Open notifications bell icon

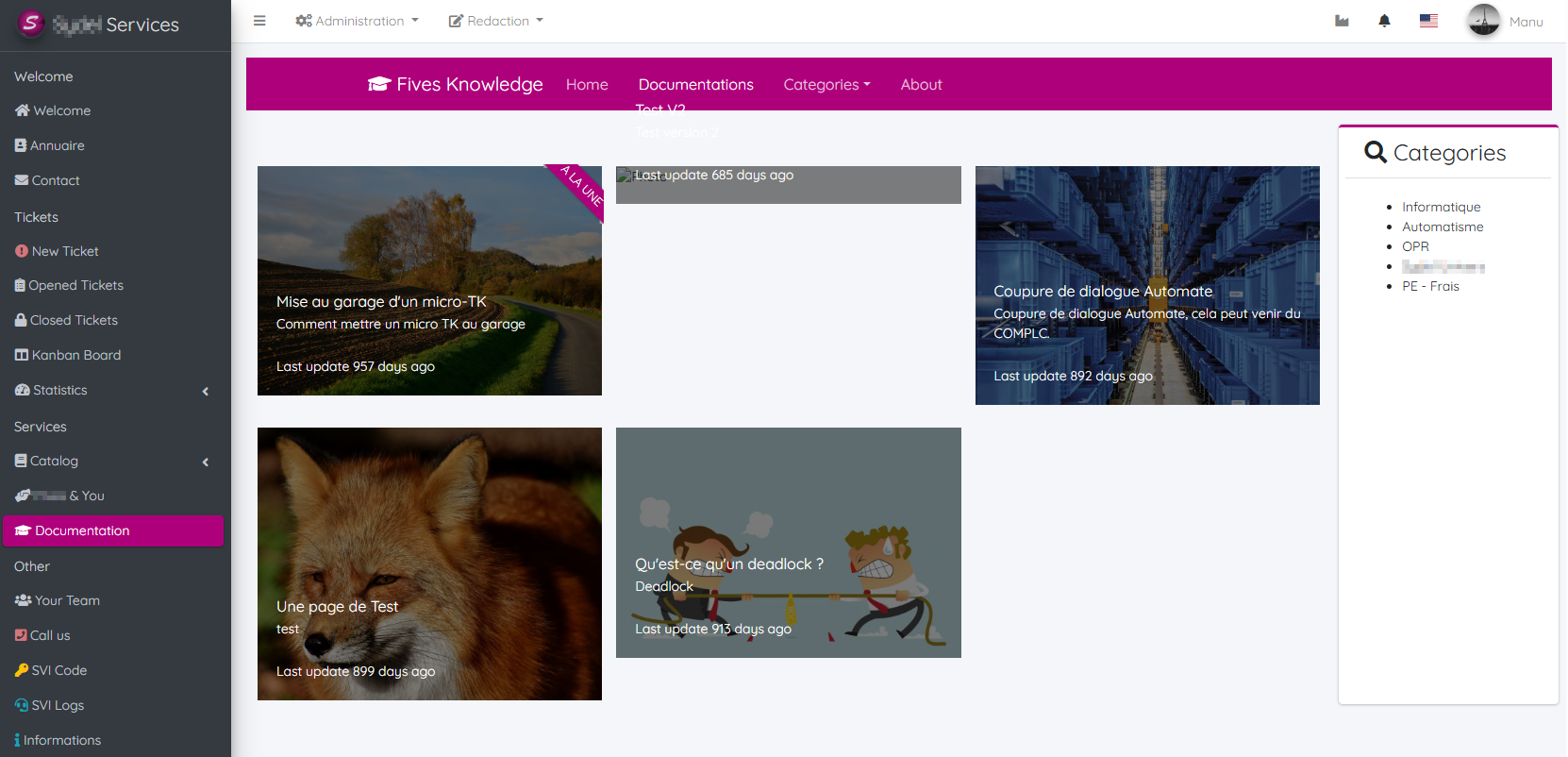(1384, 21)
